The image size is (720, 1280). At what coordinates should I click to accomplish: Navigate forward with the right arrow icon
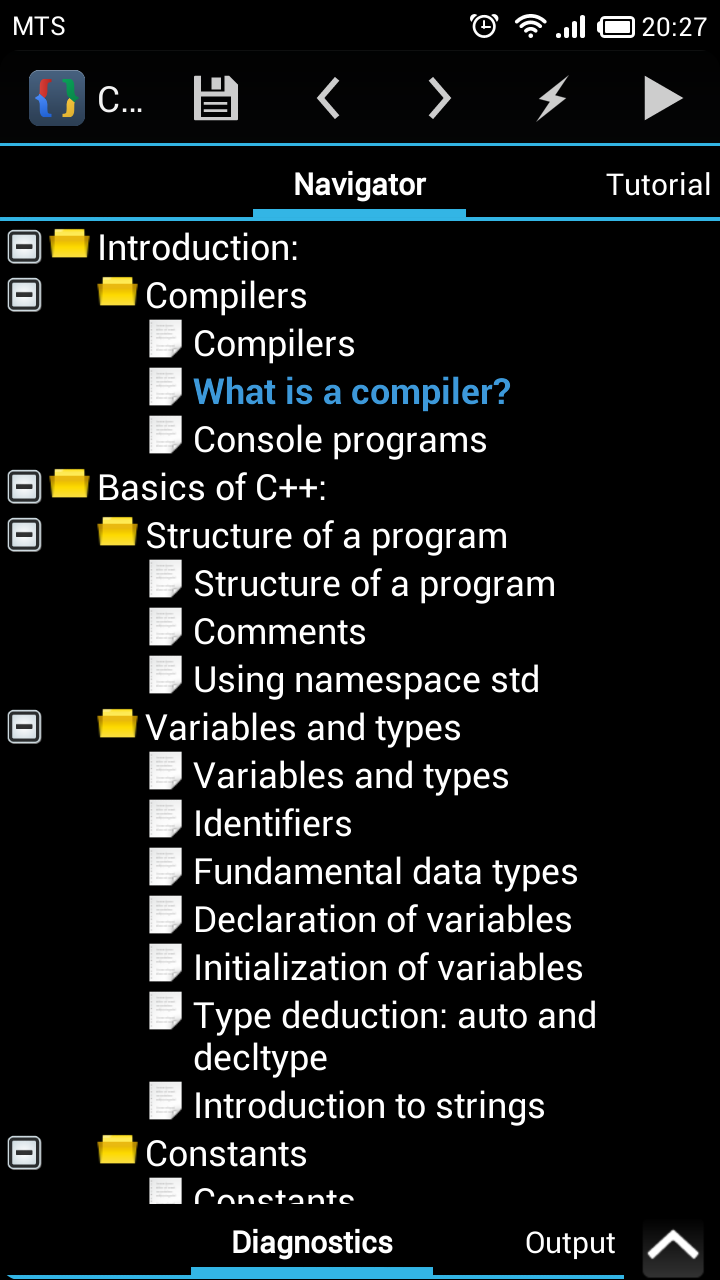[438, 97]
